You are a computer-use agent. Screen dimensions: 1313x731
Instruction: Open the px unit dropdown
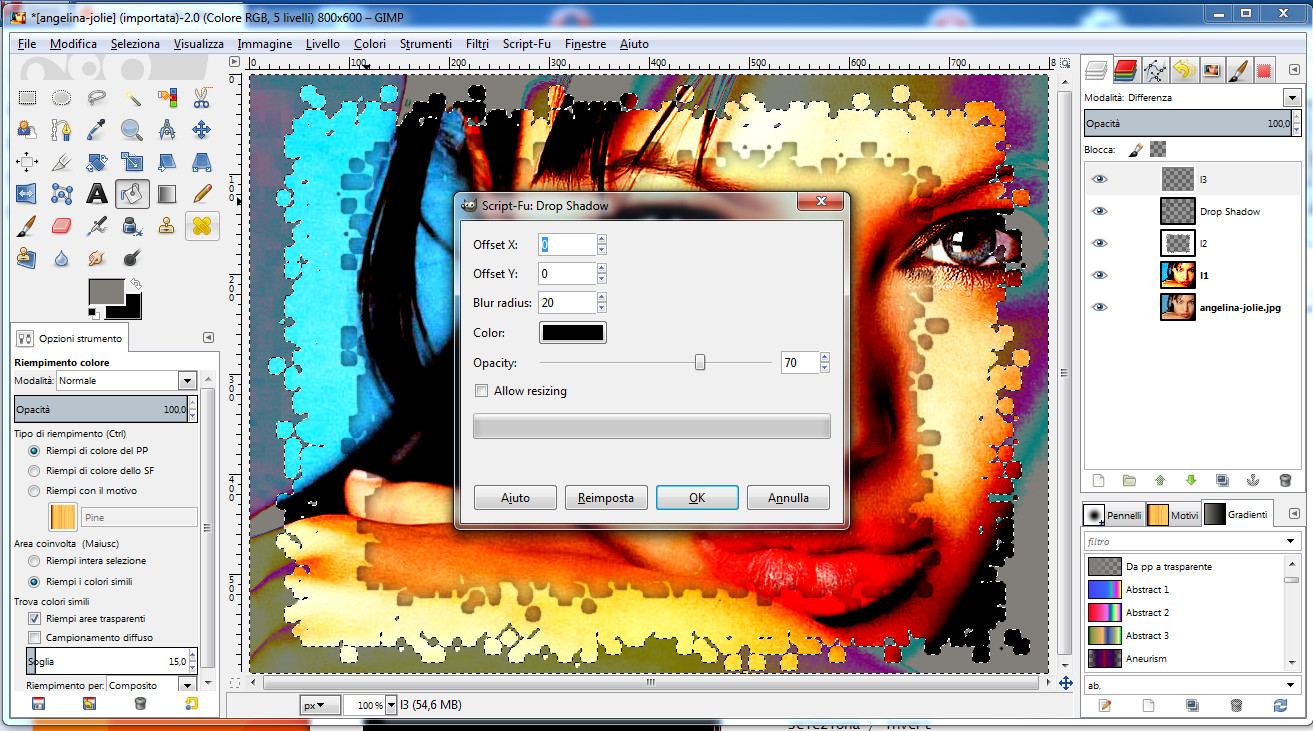320,705
